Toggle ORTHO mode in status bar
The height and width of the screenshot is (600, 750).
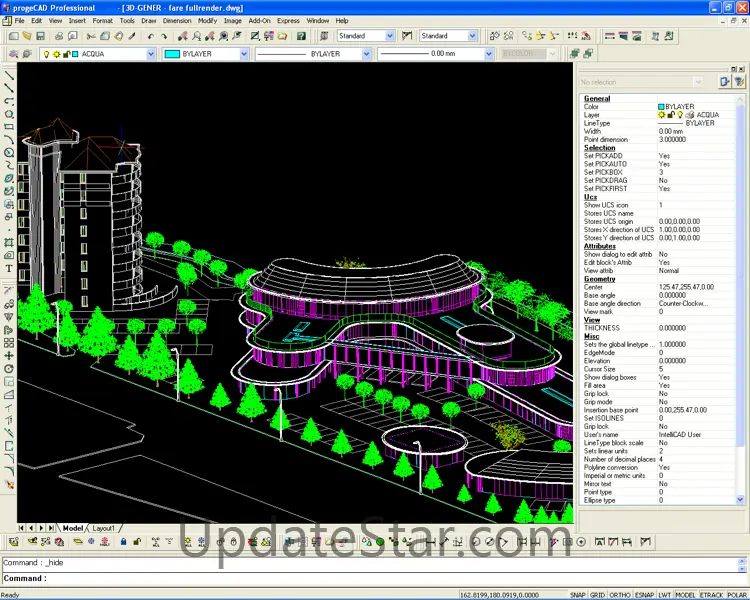619,595
